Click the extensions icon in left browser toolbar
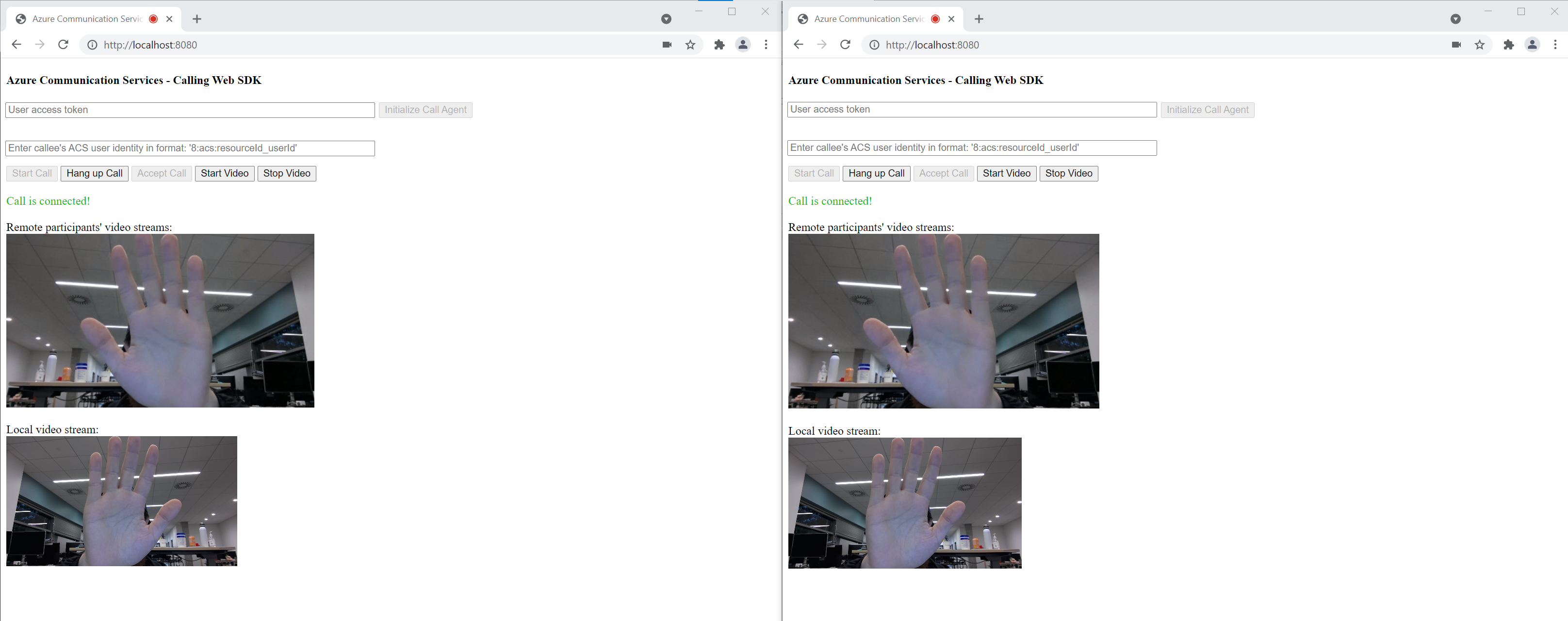 tap(719, 44)
